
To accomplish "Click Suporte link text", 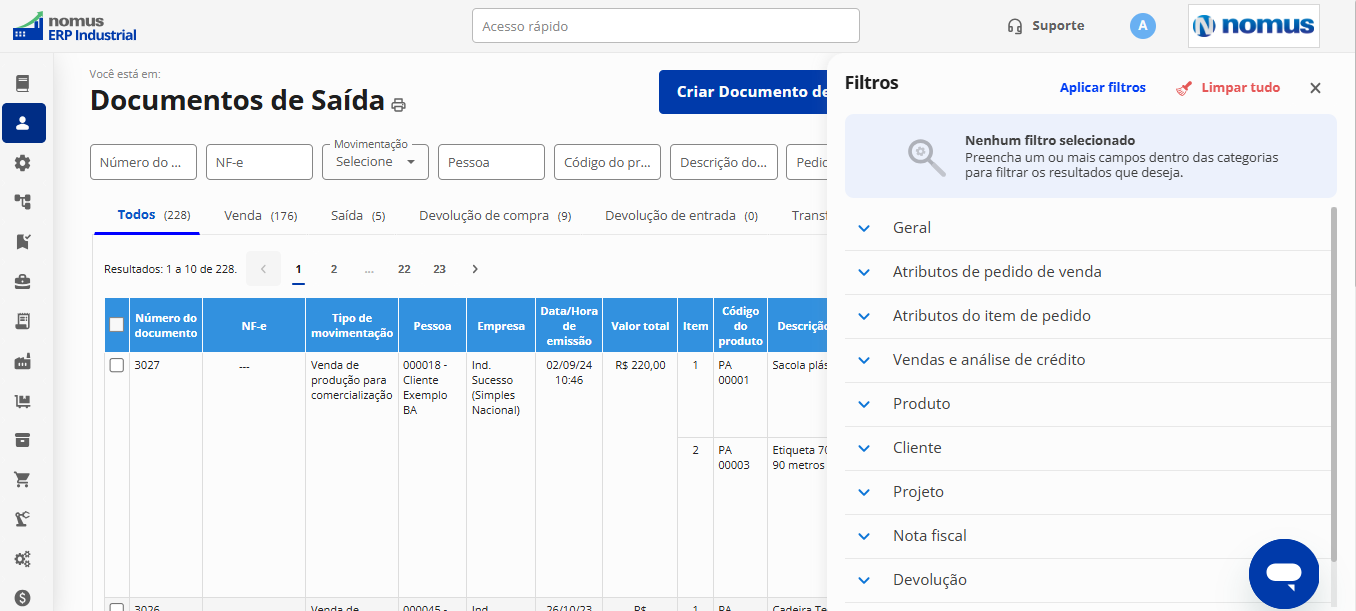I will click(1058, 26).
